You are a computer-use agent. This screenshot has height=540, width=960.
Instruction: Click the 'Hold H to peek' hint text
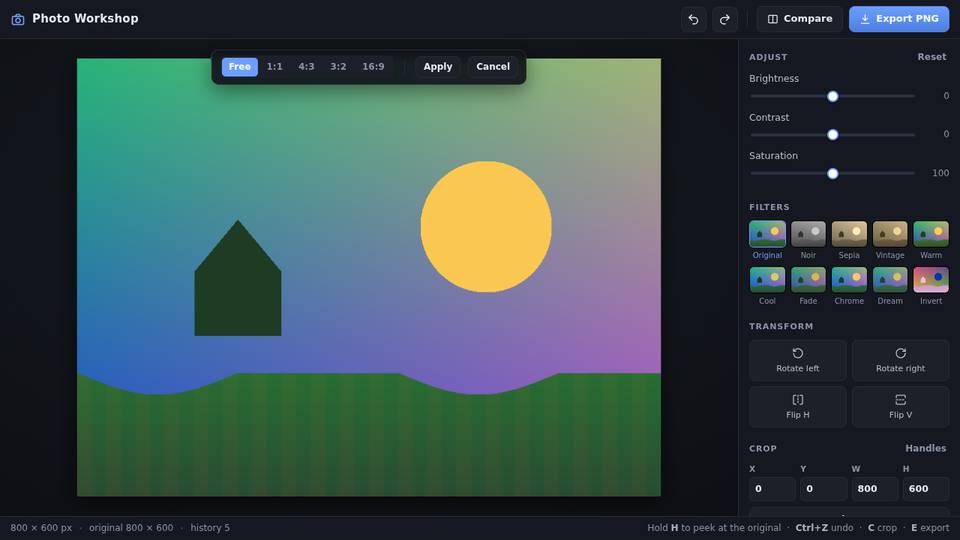pyautogui.click(x=714, y=528)
